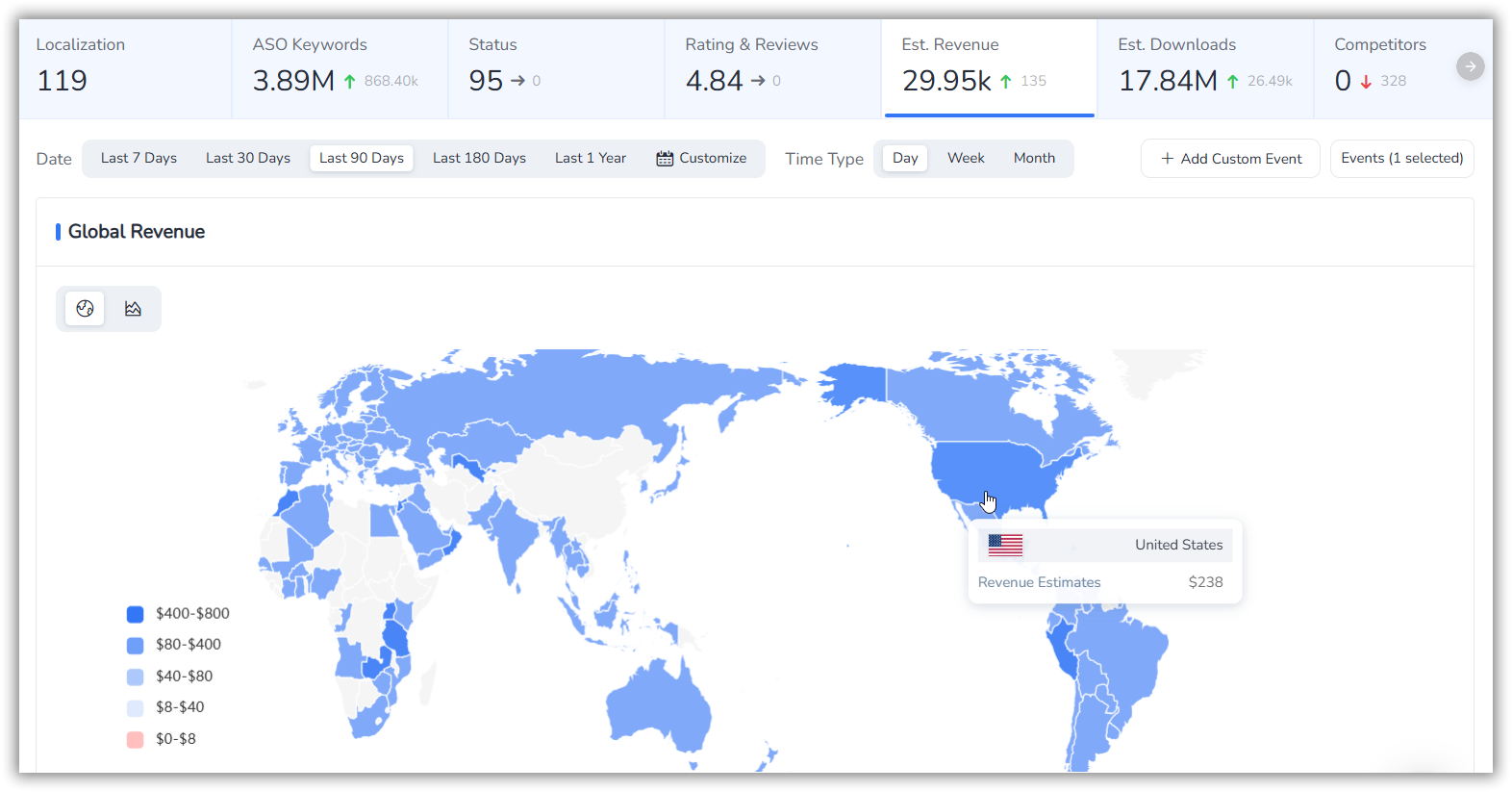Click the $400-$800 legend color swatch
The height and width of the screenshot is (792, 1512).
click(136, 614)
